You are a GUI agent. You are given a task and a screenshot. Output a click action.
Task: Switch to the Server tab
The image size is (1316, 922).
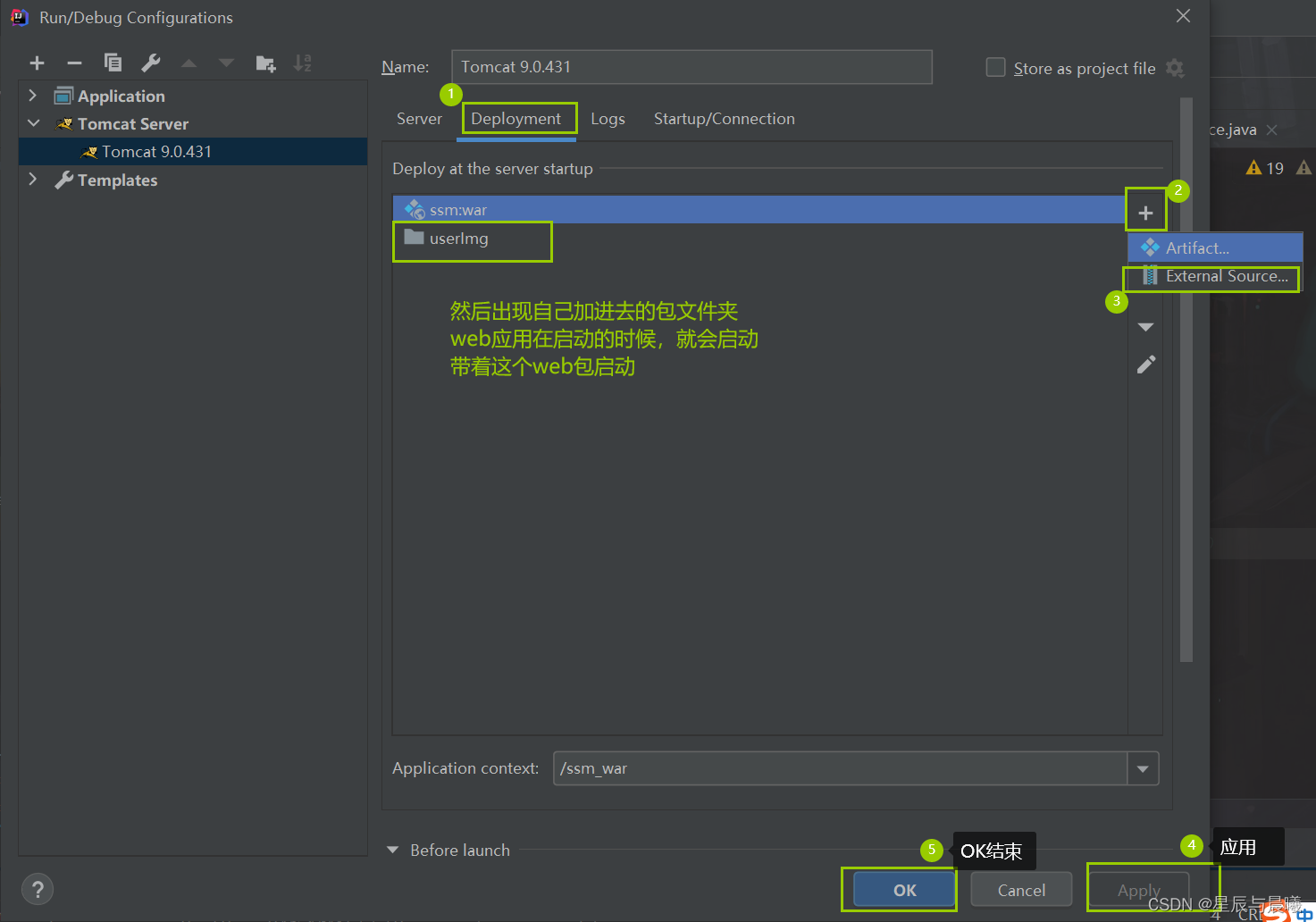point(419,119)
